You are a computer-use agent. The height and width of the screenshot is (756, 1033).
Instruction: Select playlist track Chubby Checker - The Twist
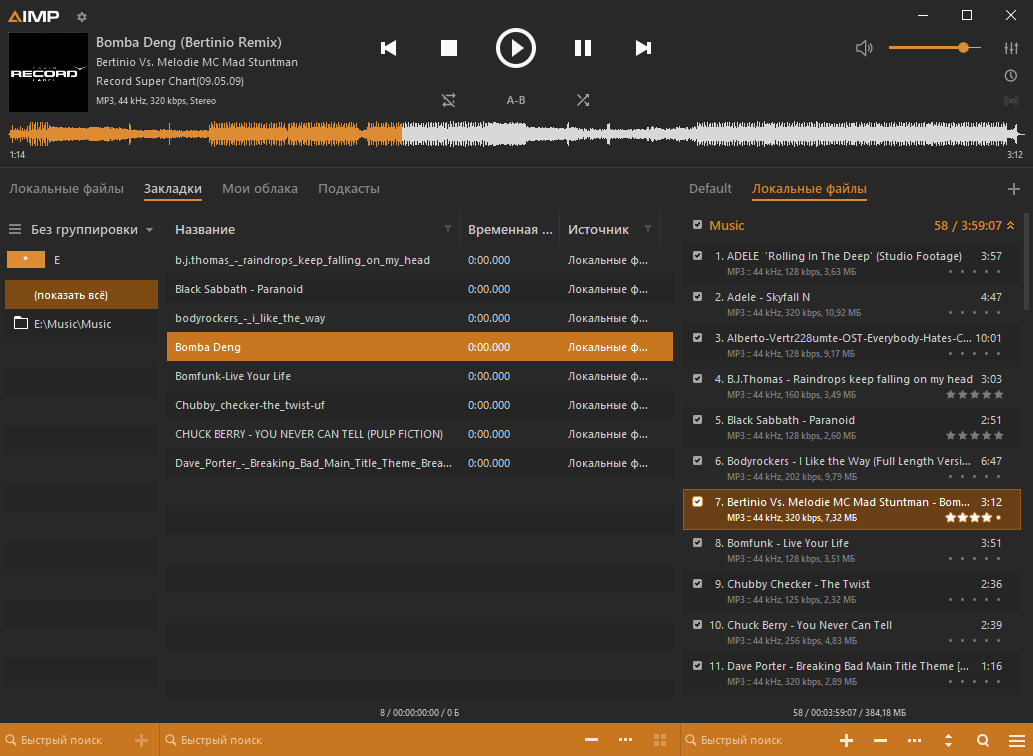(x=852, y=591)
